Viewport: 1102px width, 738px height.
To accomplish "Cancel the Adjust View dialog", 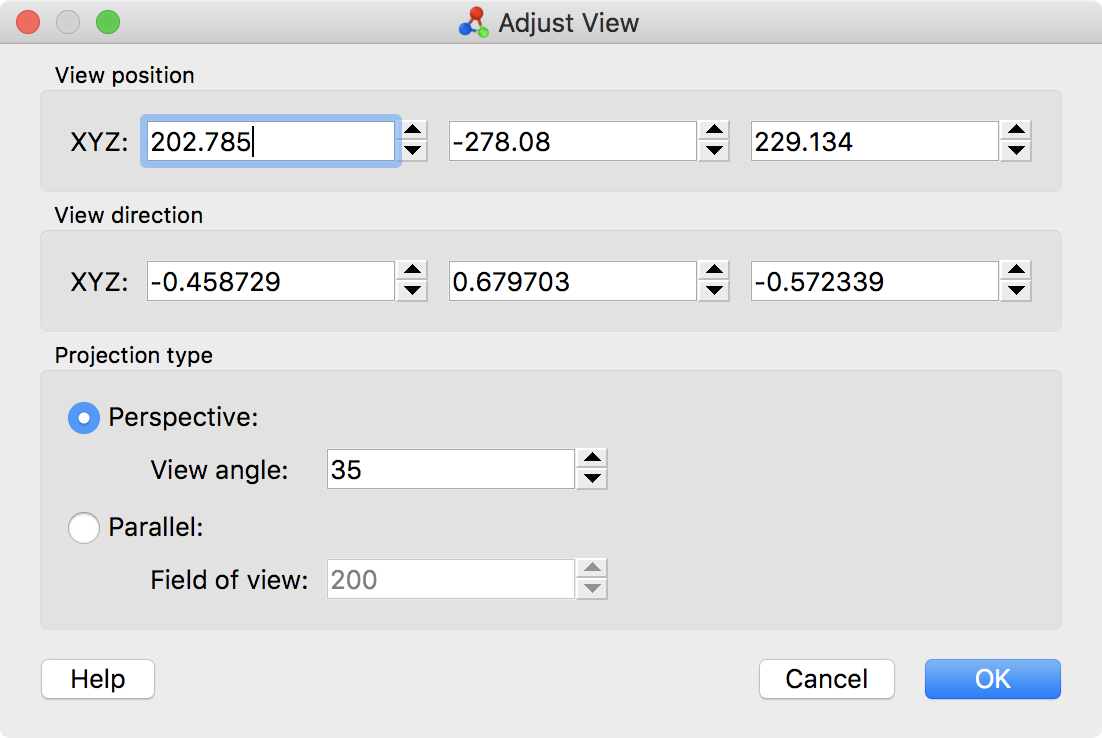I will (826, 679).
